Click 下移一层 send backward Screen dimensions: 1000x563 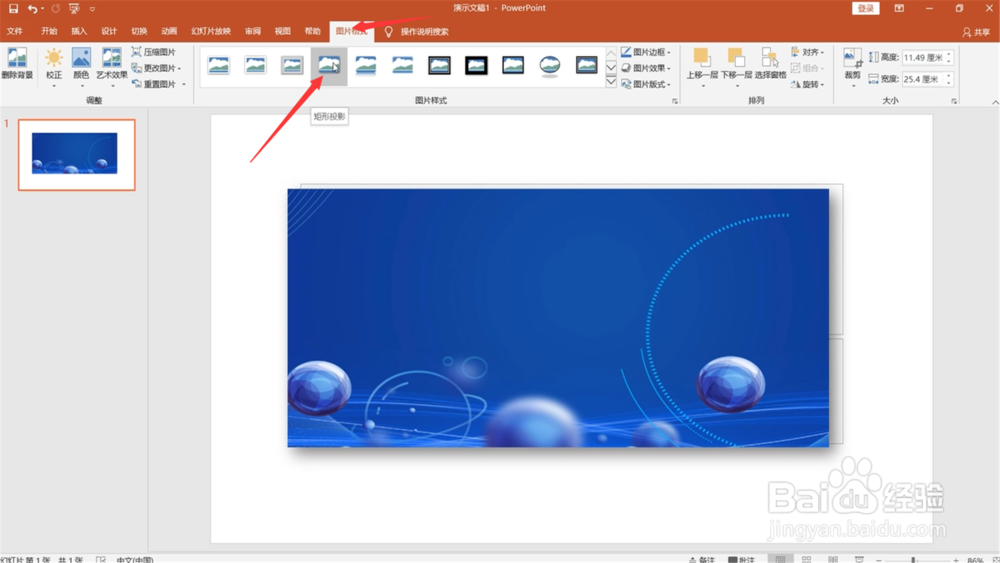coord(736,66)
